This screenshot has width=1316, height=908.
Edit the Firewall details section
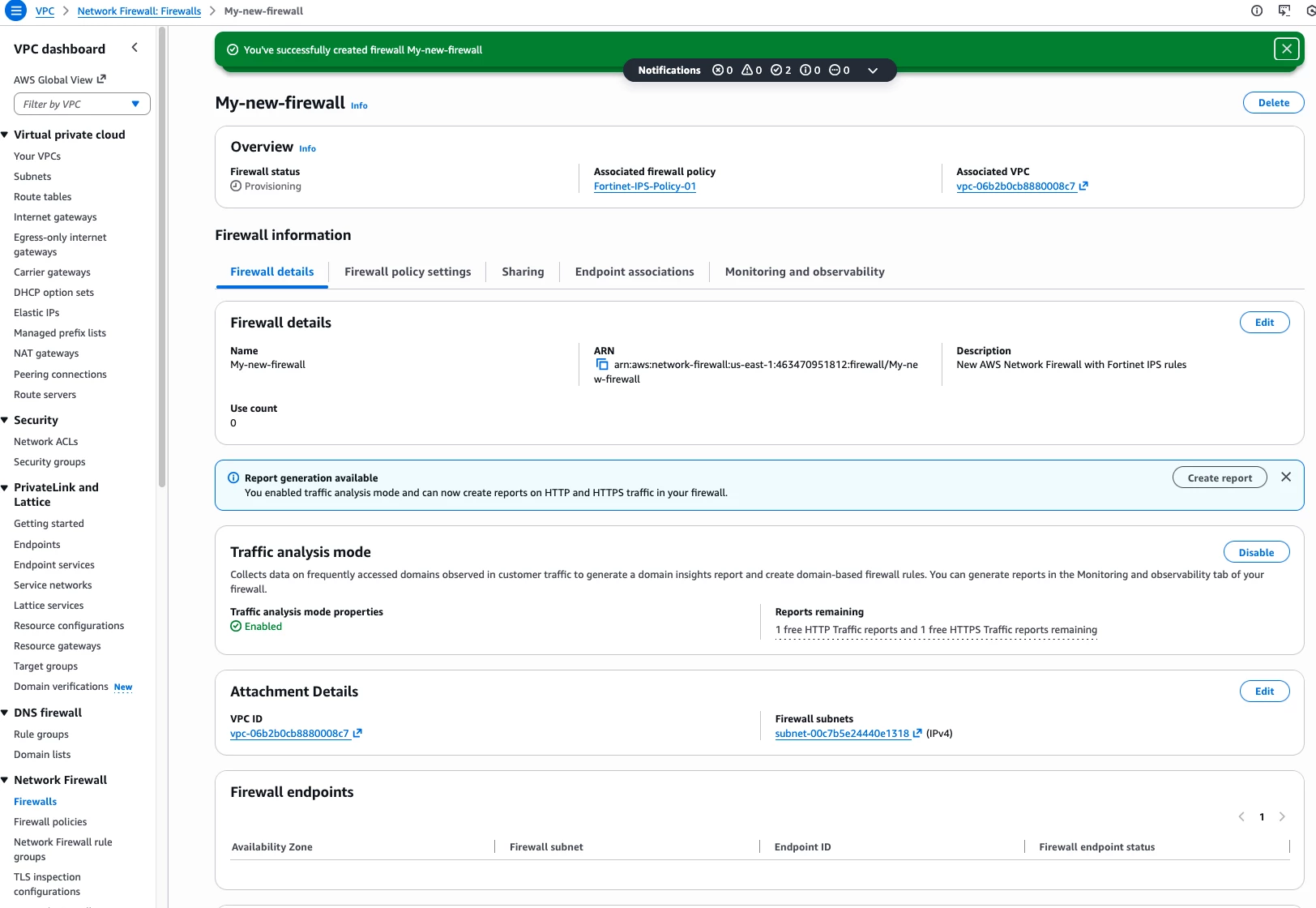click(x=1264, y=323)
